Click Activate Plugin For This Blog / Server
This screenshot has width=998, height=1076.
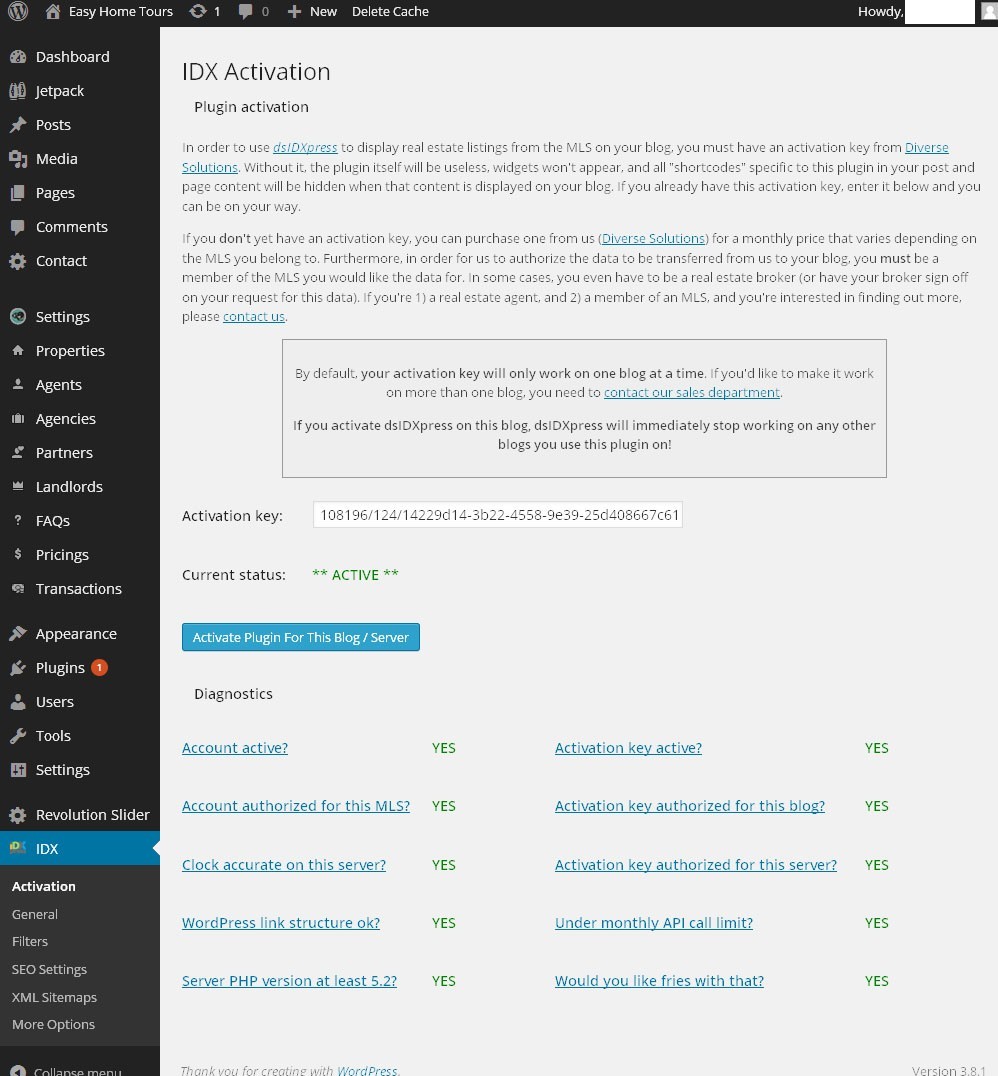click(301, 638)
